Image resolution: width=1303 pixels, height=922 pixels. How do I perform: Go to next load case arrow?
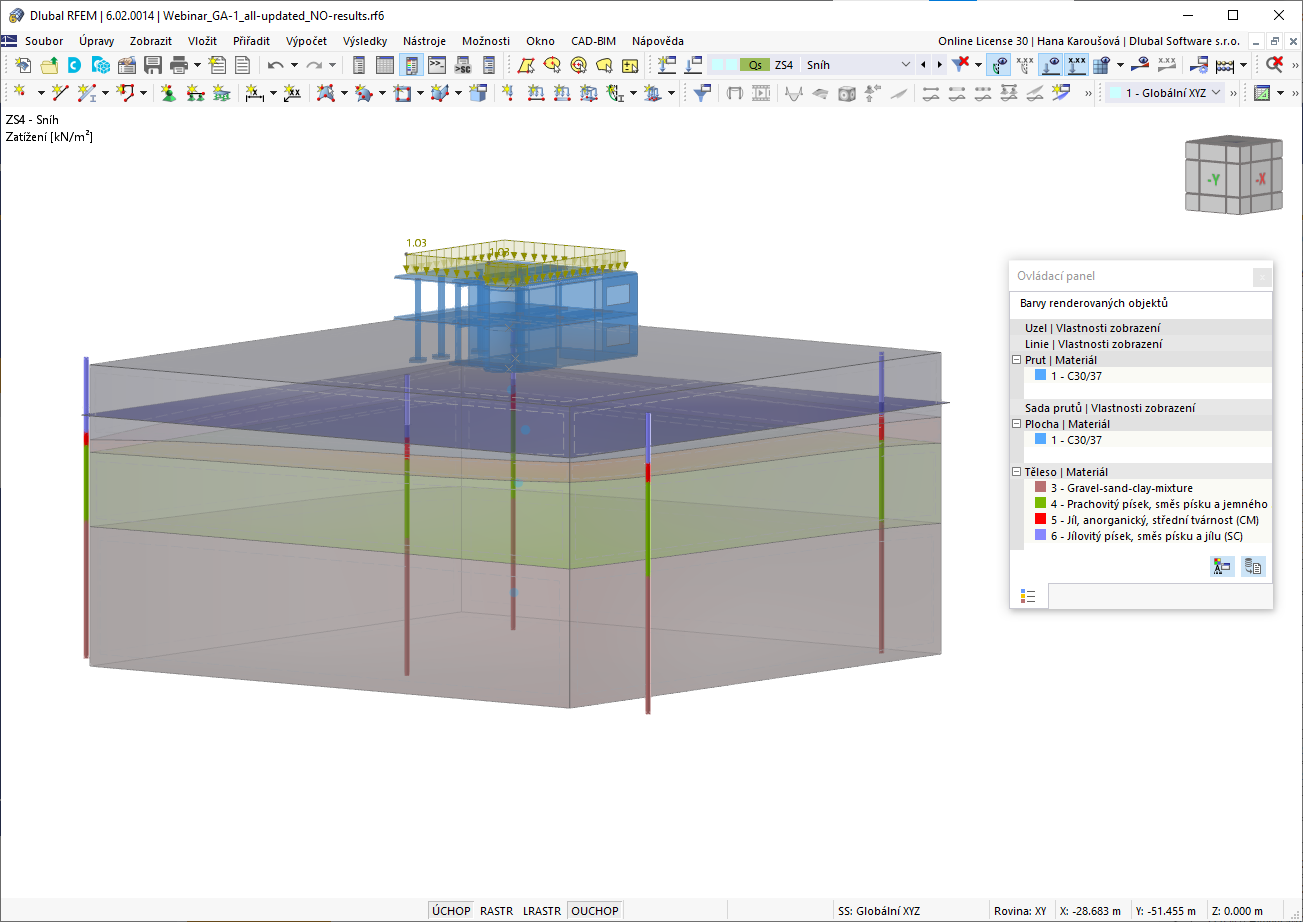[939, 65]
